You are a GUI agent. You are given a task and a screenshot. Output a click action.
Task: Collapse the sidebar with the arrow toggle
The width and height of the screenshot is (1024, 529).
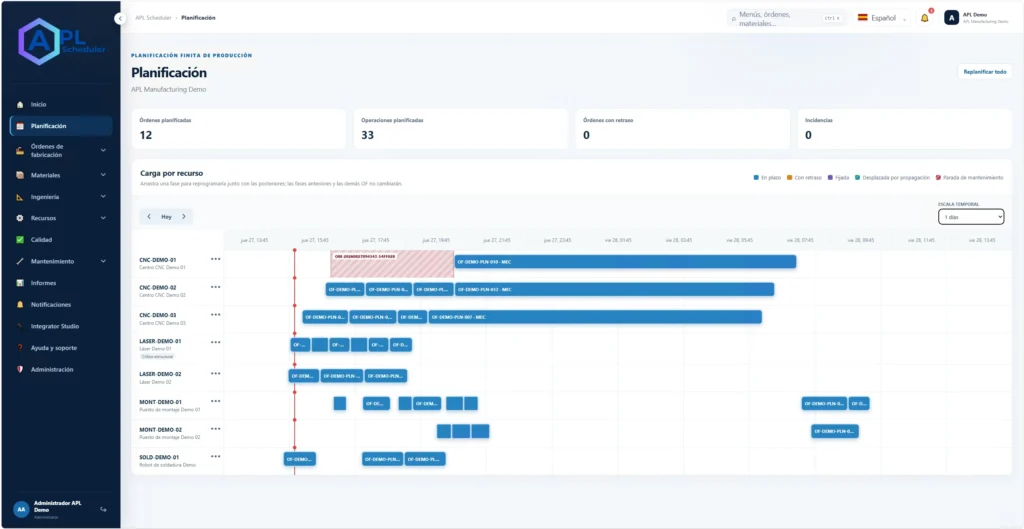click(120, 19)
